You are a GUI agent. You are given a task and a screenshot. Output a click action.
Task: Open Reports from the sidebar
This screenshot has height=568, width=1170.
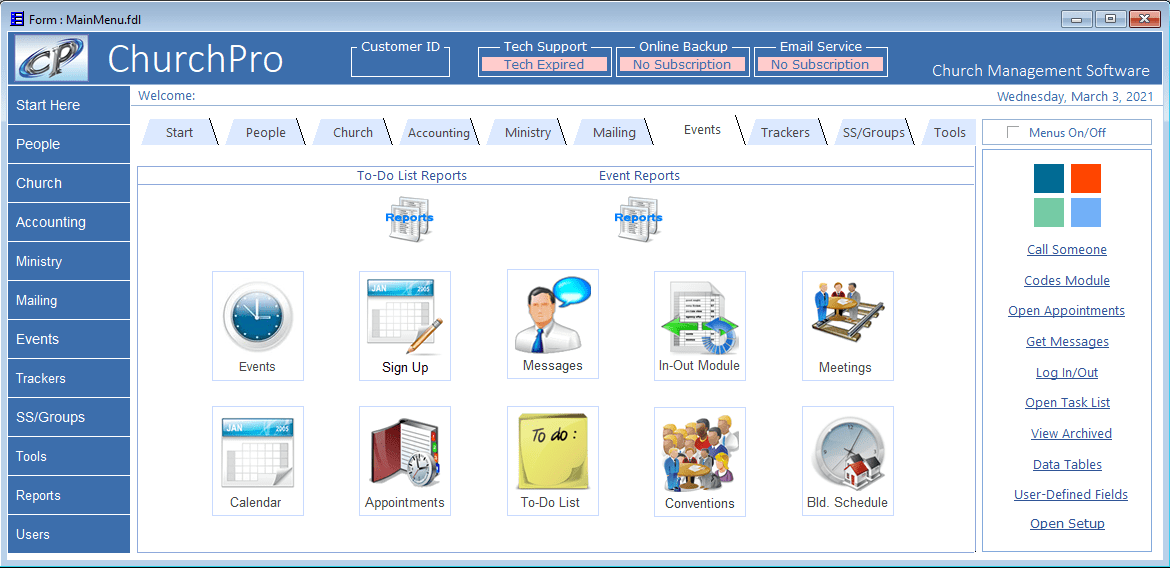pyautogui.click(x=69, y=496)
